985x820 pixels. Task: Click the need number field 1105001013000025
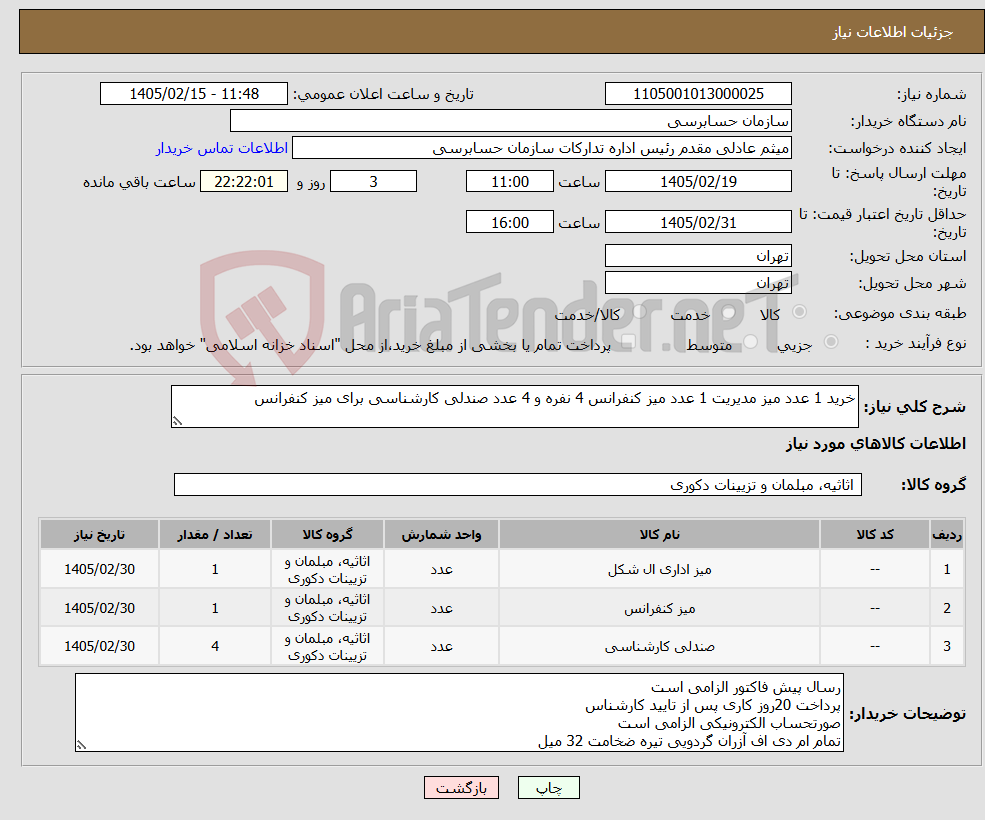click(x=698, y=94)
